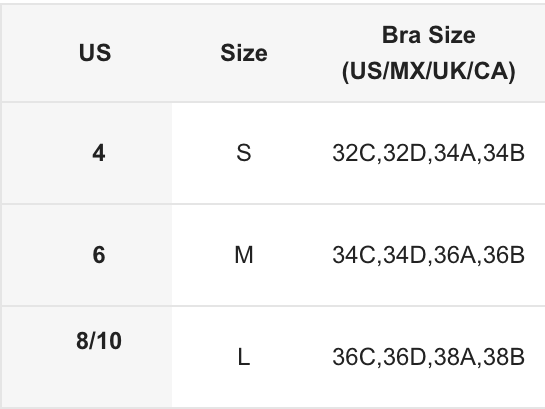
Task: Click the 38A text in large row
Action: pyautogui.click(x=455, y=357)
